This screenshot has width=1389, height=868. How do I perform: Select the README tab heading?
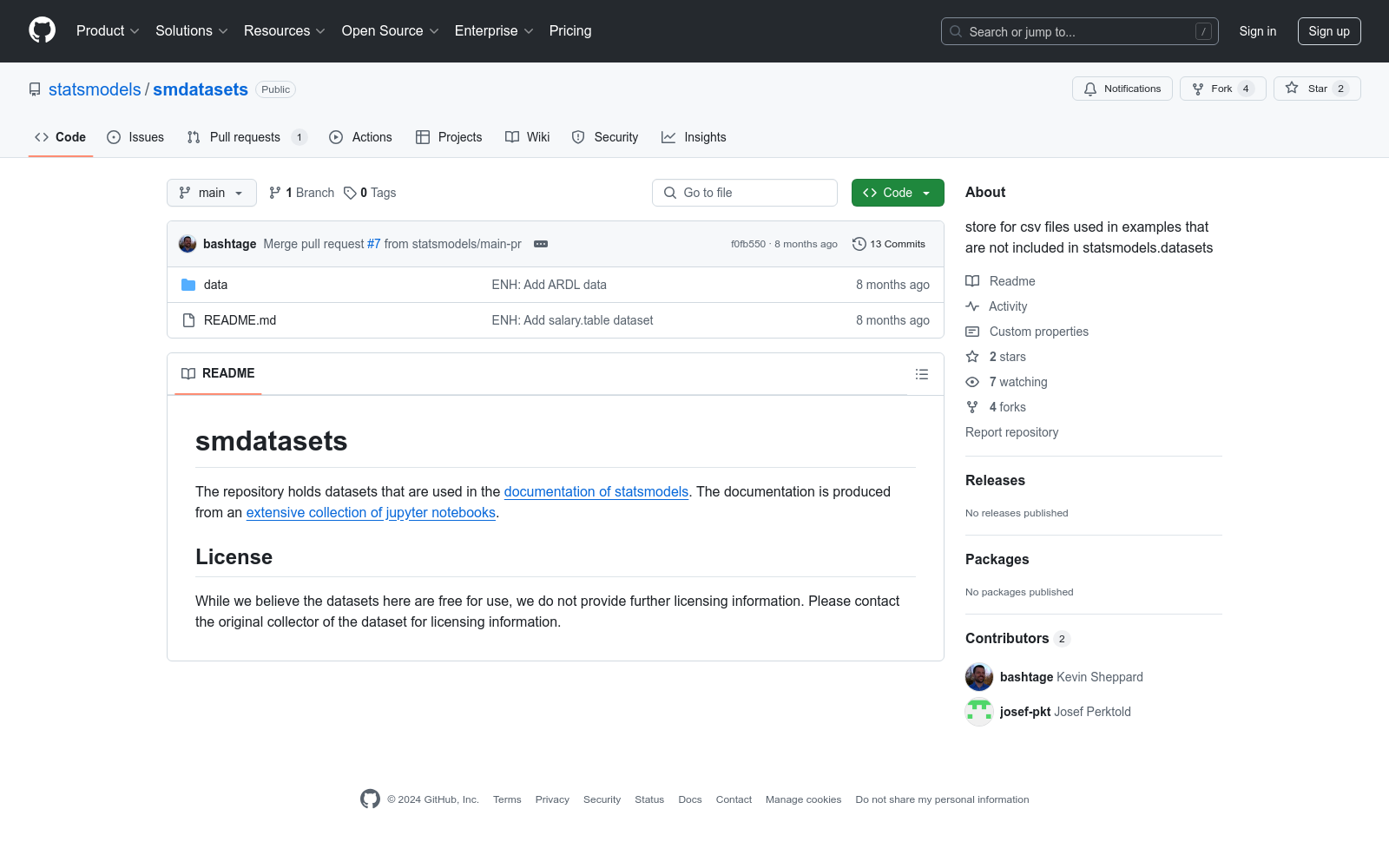pyautogui.click(x=218, y=373)
